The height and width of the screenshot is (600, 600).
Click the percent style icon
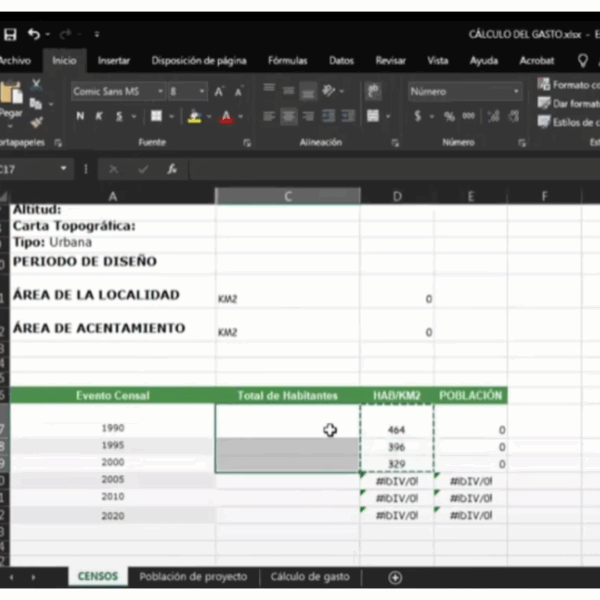pos(449,117)
